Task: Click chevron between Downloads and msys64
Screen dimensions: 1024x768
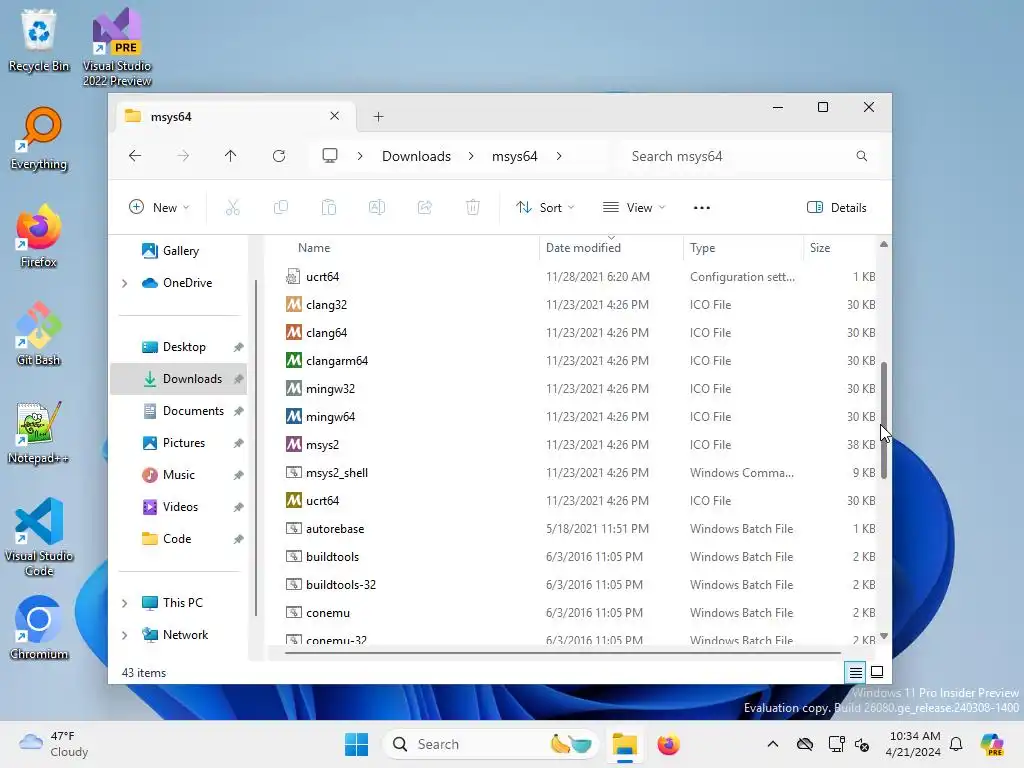Action: (x=471, y=156)
